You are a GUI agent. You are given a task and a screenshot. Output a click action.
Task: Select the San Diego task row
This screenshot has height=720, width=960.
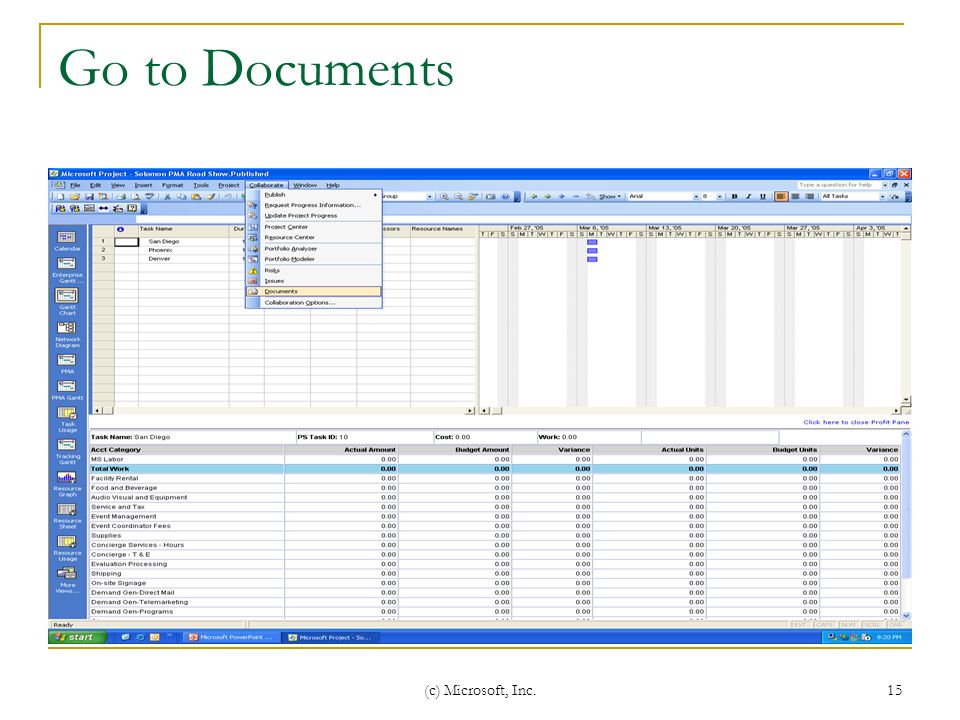[x=284, y=241]
